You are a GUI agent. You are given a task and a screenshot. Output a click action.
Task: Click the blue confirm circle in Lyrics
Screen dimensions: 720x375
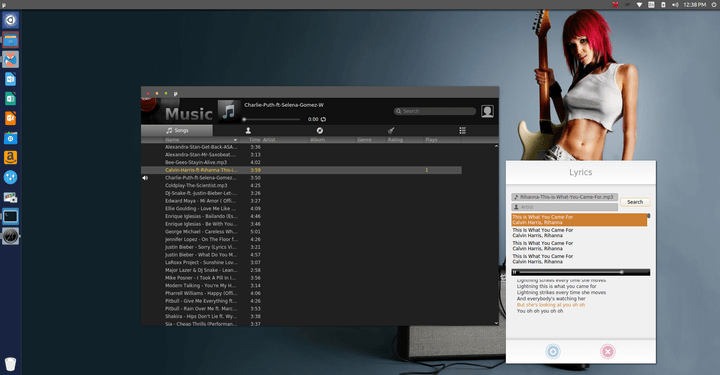point(553,352)
